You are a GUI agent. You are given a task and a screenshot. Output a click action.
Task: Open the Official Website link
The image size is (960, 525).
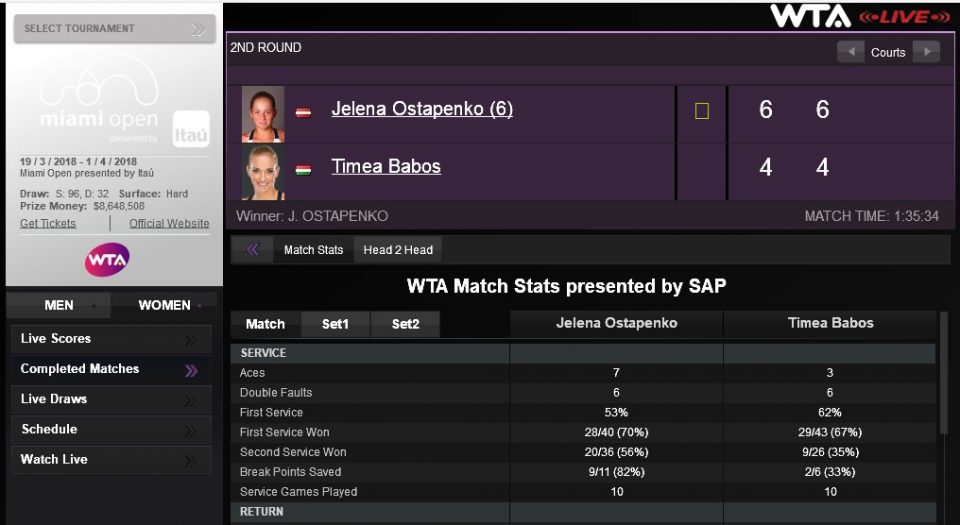[x=169, y=223]
